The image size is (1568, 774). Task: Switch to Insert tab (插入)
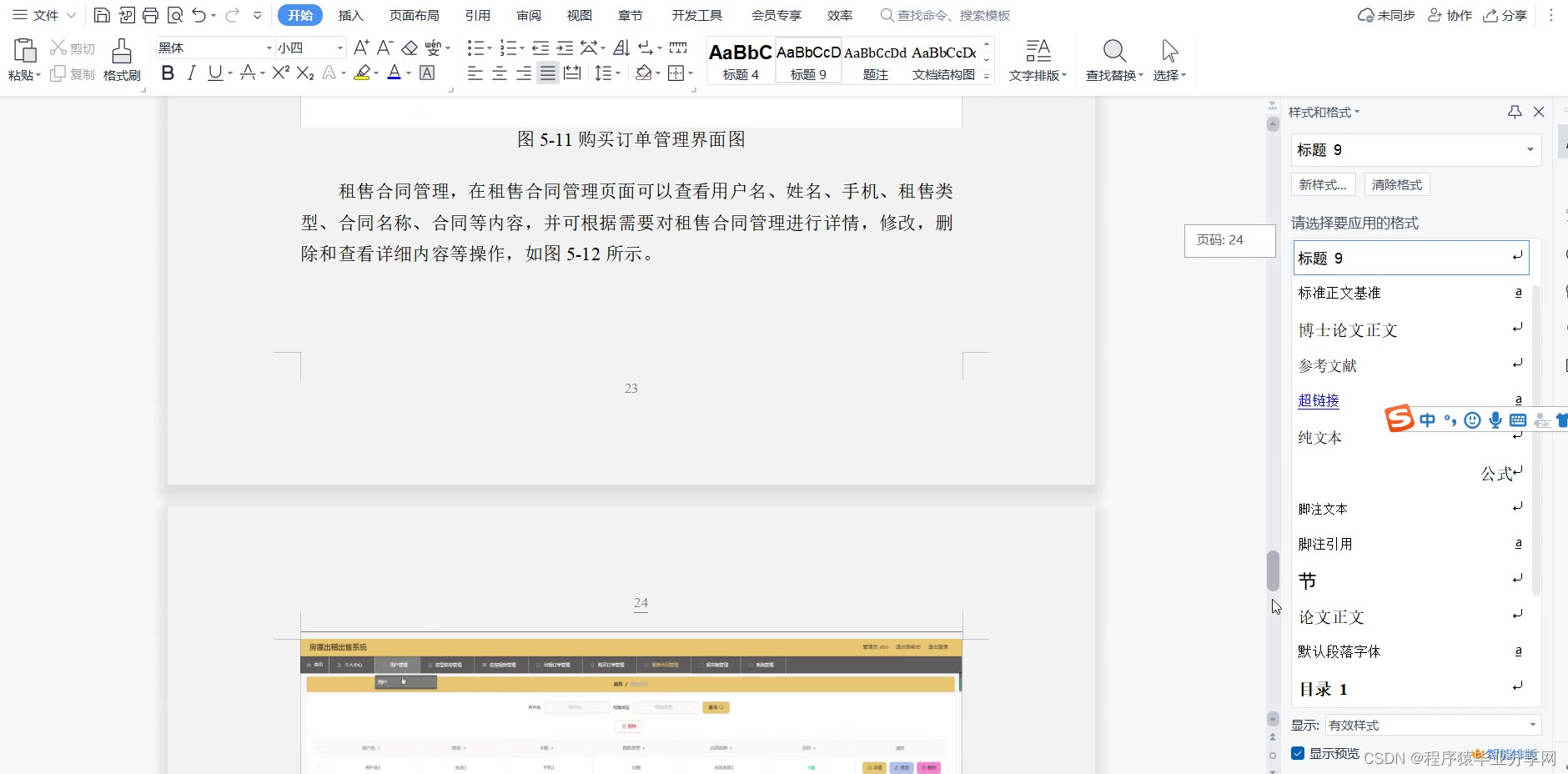pyautogui.click(x=351, y=15)
